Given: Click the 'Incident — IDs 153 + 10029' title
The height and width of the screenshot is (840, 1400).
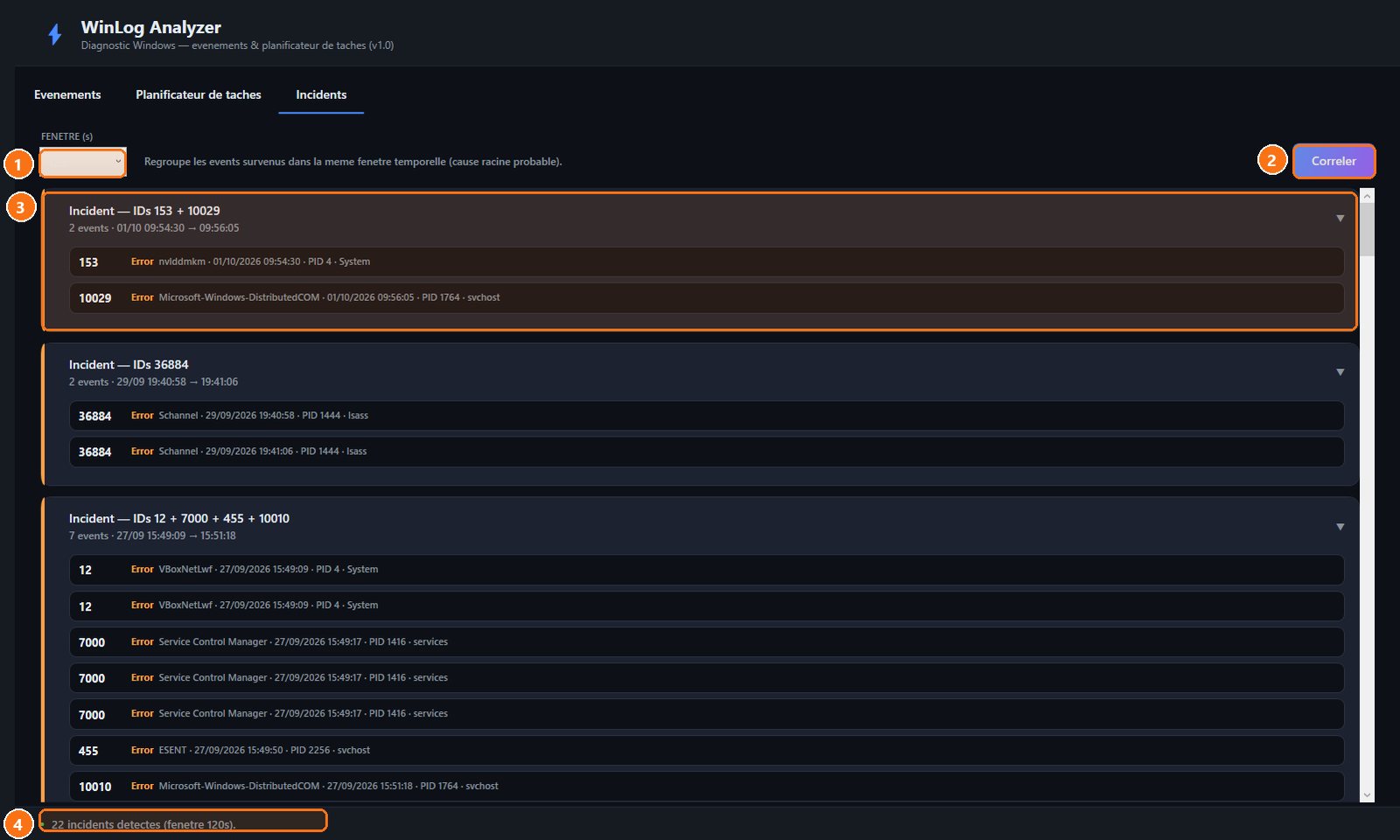Looking at the screenshot, I should coord(144,211).
